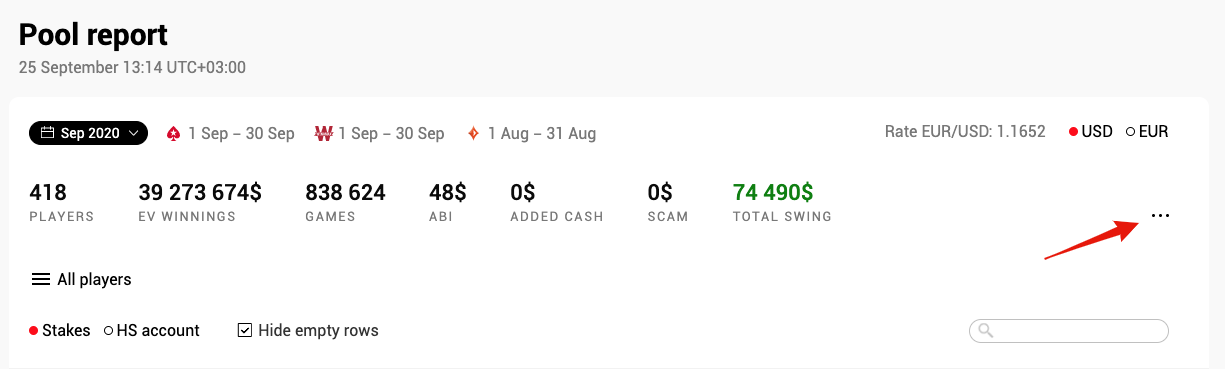Open the three-dots more options menu
Image resolution: width=1225 pixels, height=369 pixels.
(1160, 216)
